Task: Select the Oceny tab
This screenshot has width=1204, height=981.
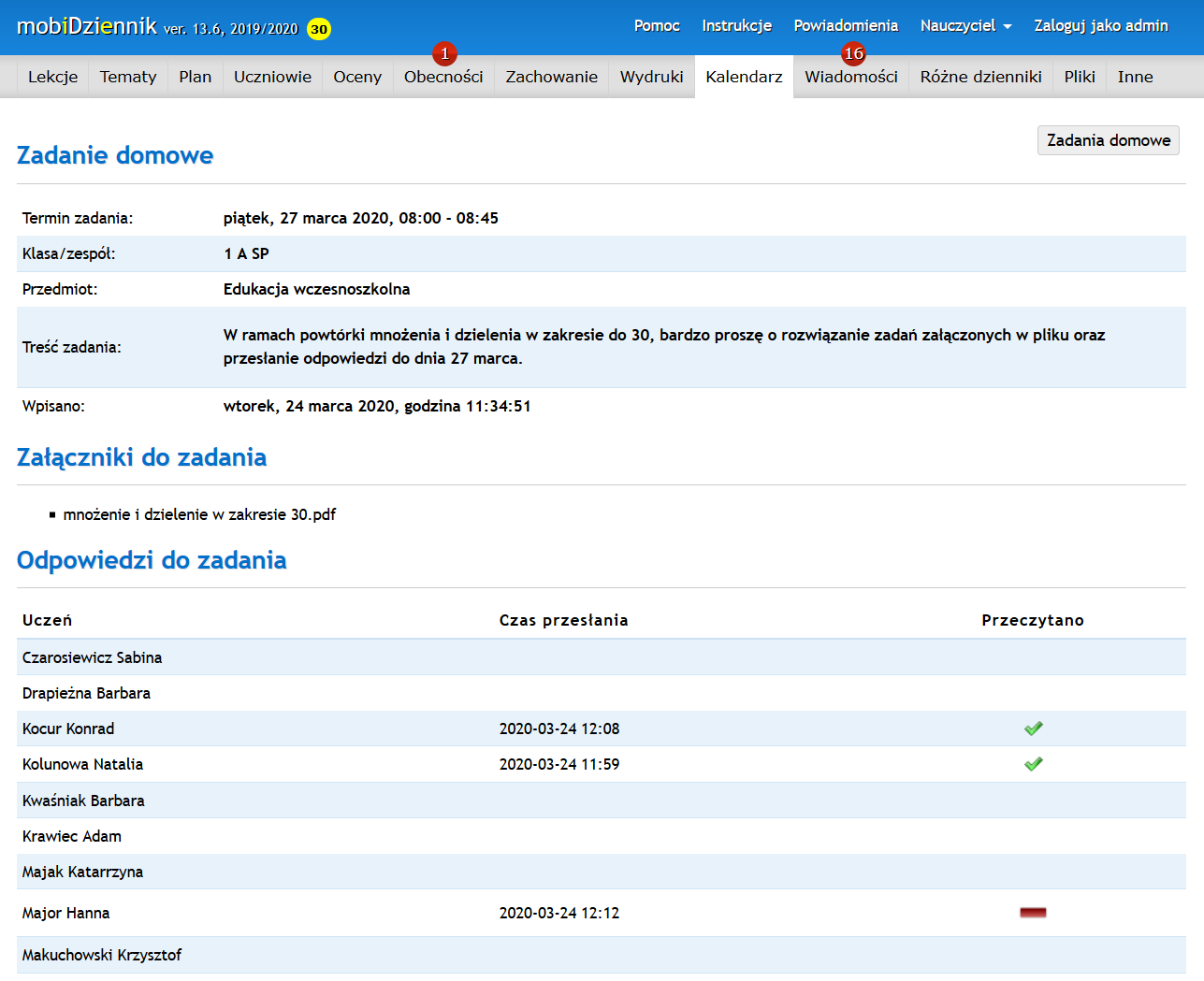Action: pos(357,77)
